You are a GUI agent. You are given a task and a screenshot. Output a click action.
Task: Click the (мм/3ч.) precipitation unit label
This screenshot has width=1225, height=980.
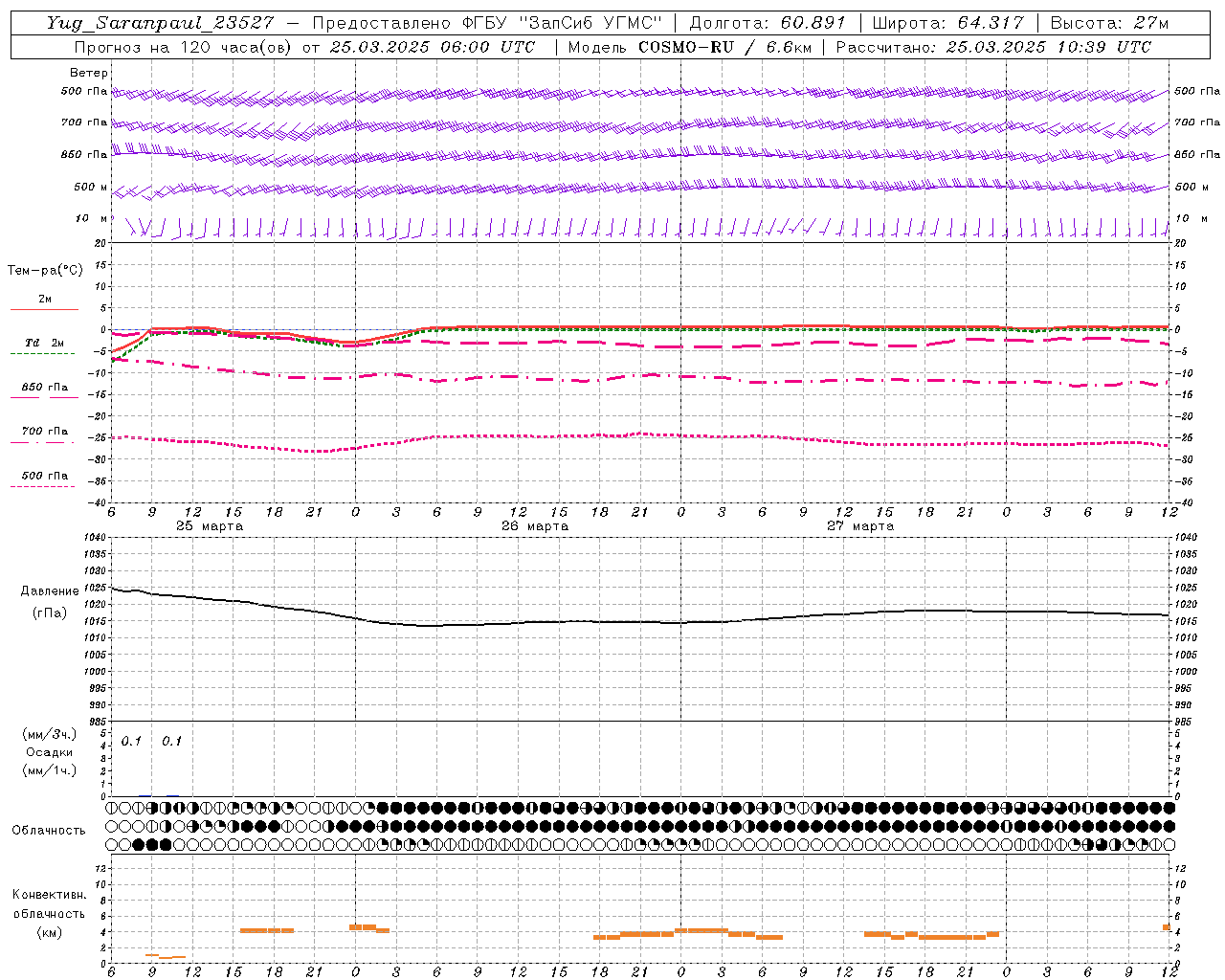(x=50, y=734)
